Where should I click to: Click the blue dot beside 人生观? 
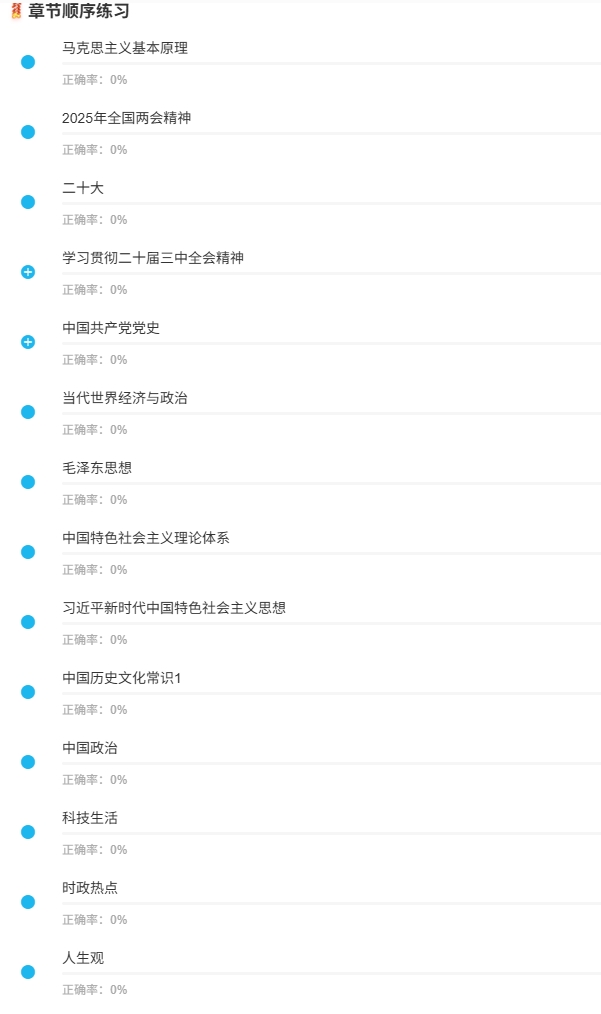coord(28,972)
